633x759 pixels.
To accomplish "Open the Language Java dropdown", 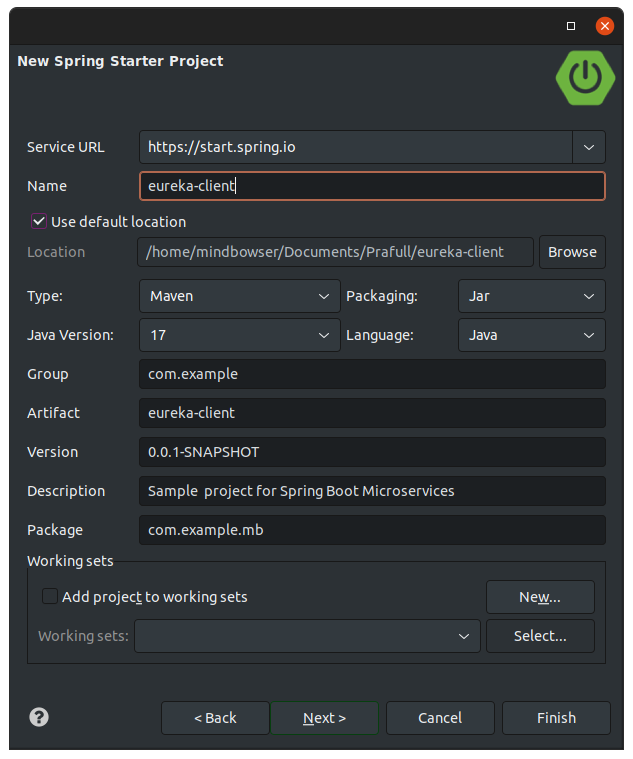I will [x=531, y=335].
